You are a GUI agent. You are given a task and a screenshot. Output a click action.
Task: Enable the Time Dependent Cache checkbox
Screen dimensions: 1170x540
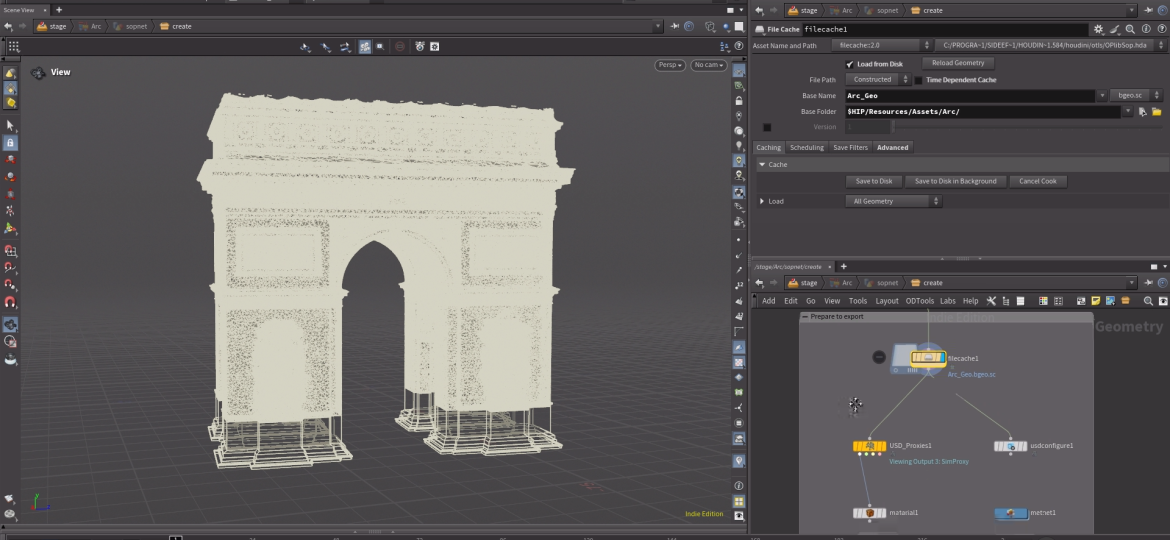(x=918, y=80)
